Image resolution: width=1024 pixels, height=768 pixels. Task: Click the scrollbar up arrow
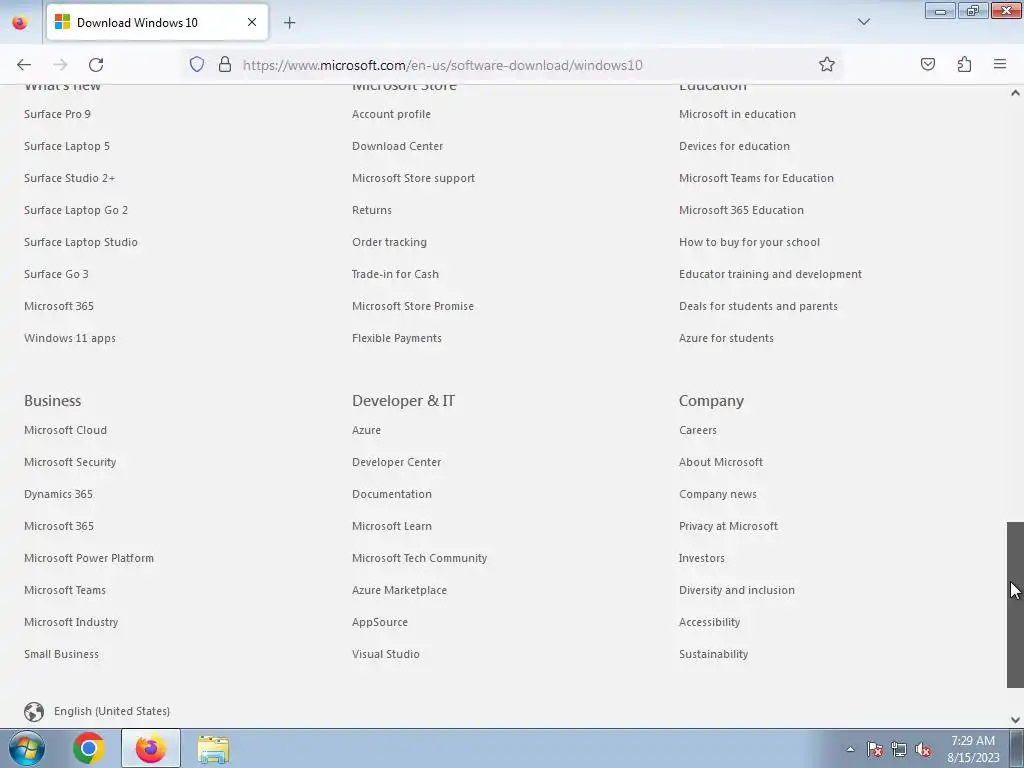point(1015,93)
